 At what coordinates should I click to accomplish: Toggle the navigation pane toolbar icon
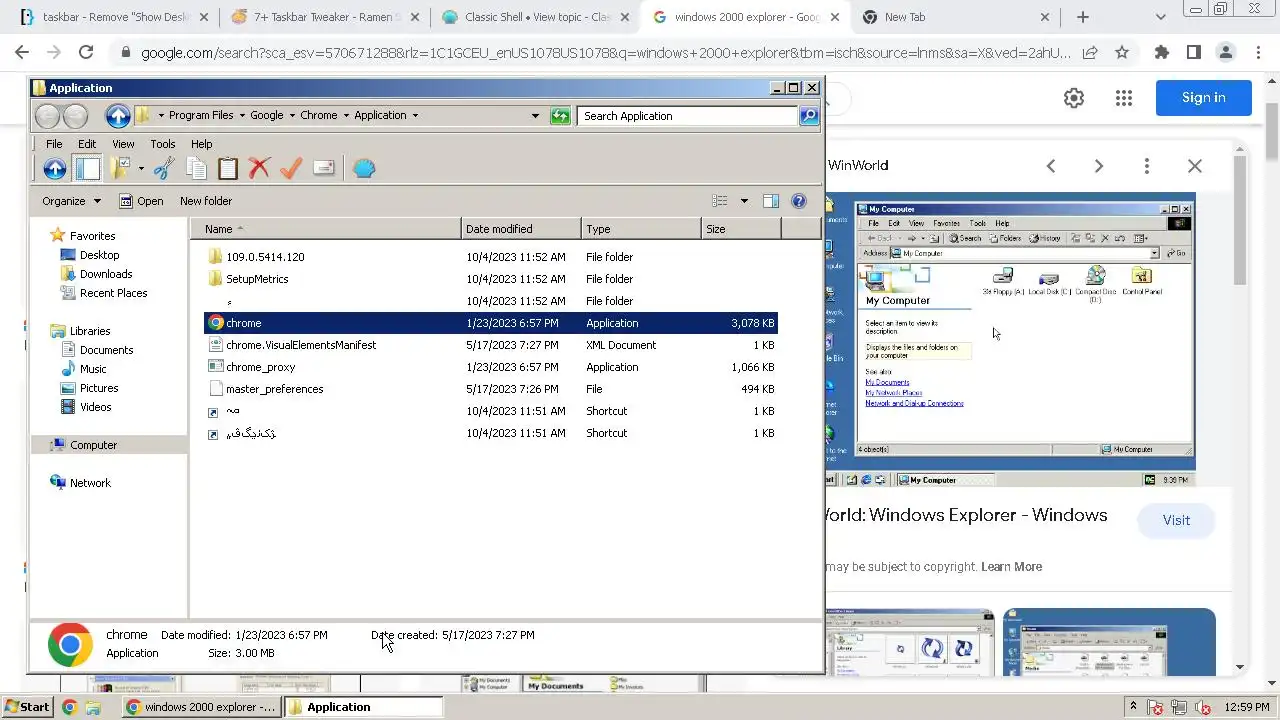point(87,169)
